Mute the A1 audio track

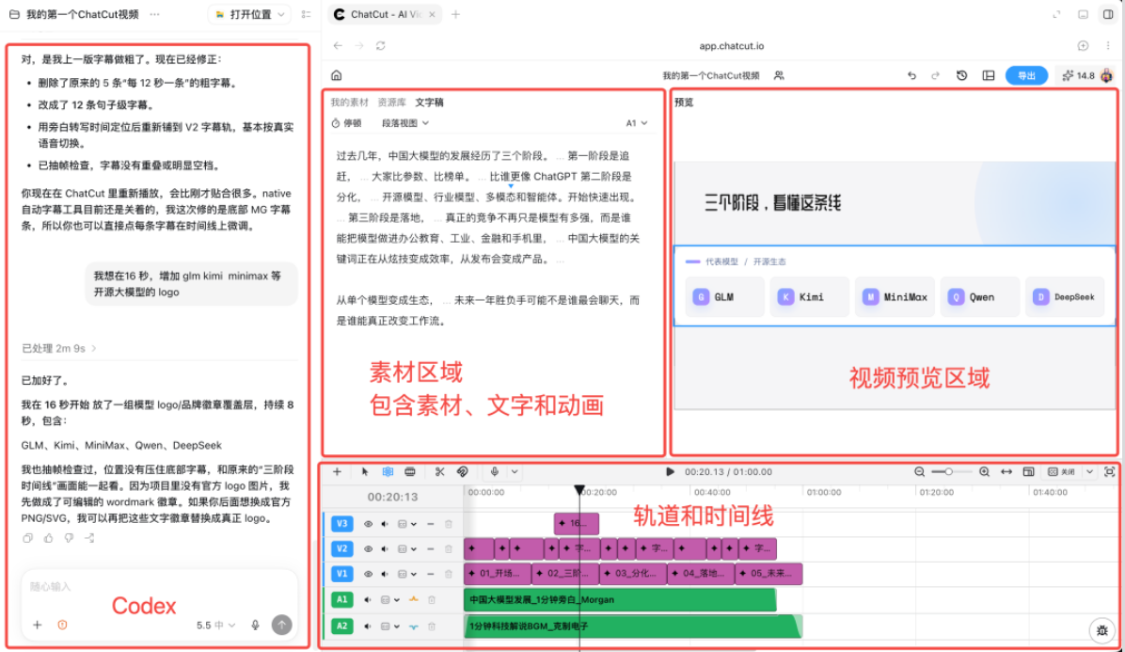(368, 600)
